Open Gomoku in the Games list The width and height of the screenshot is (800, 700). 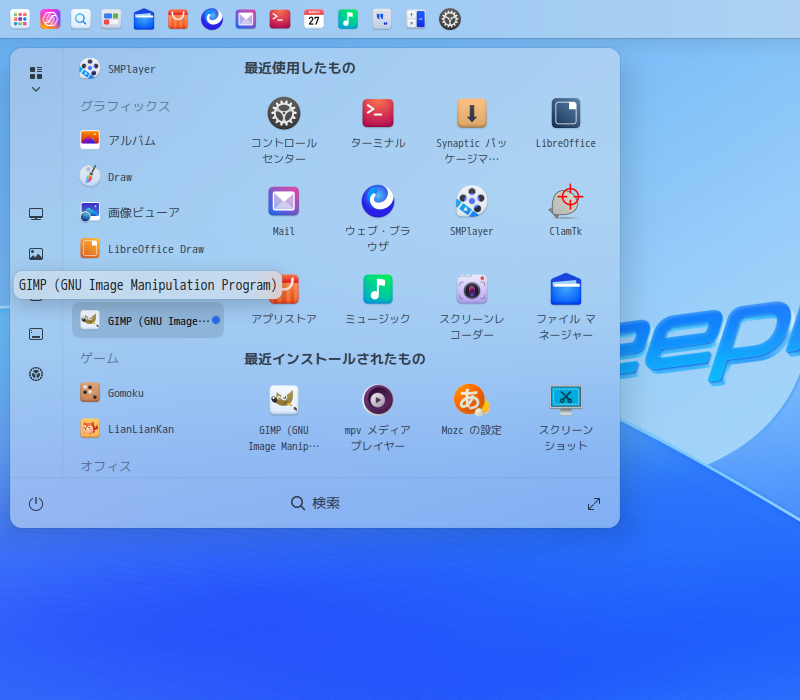click(125, 393)
